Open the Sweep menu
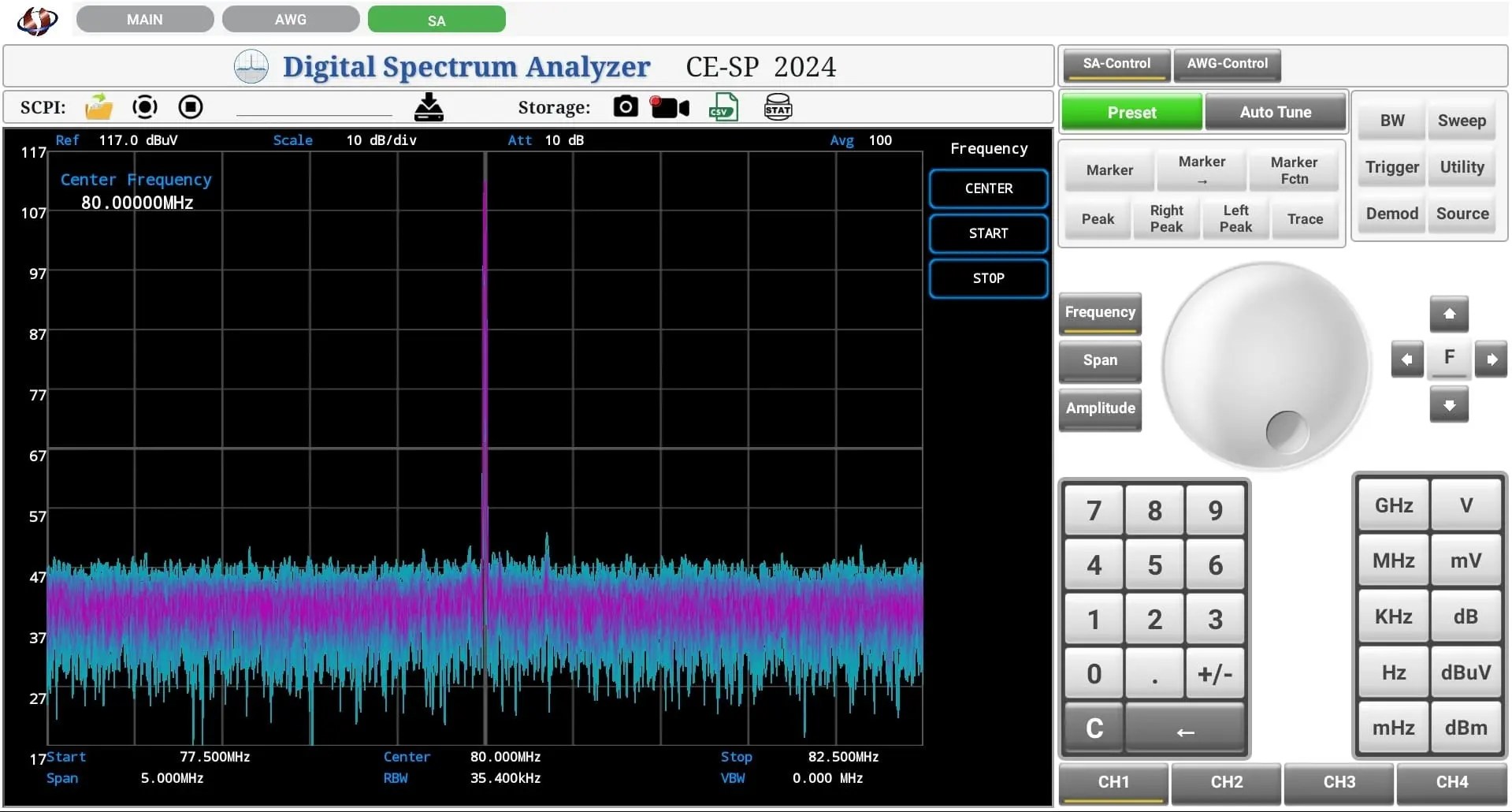 [1462, 121]
